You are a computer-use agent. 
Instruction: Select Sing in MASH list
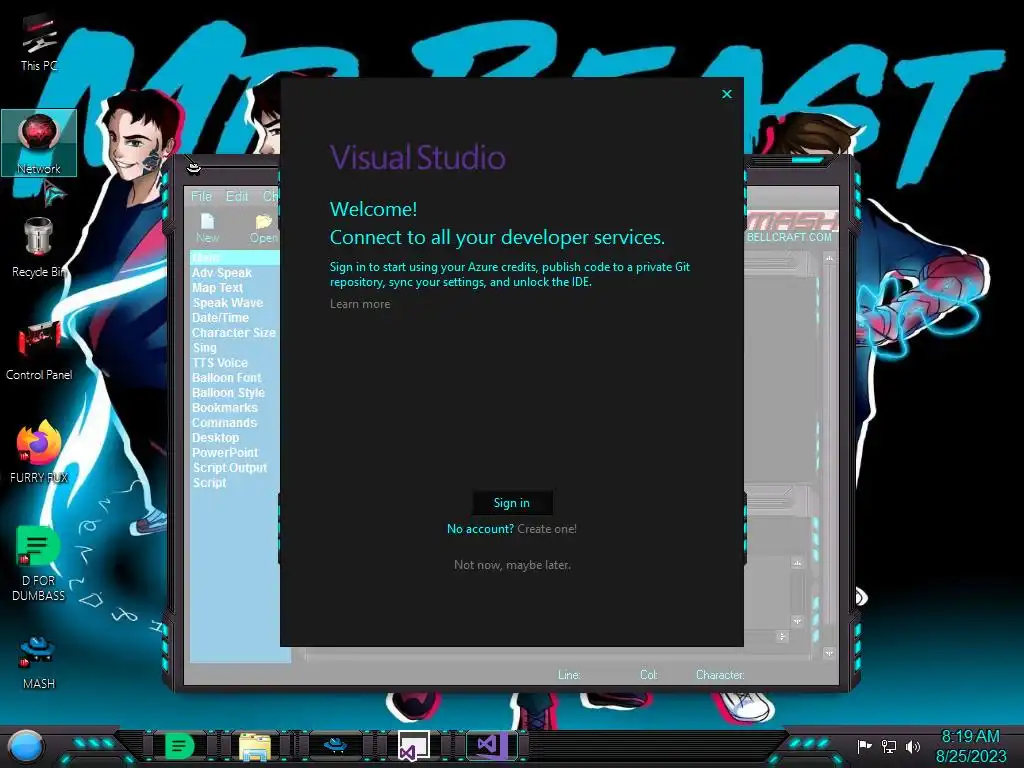coord(204,348)
